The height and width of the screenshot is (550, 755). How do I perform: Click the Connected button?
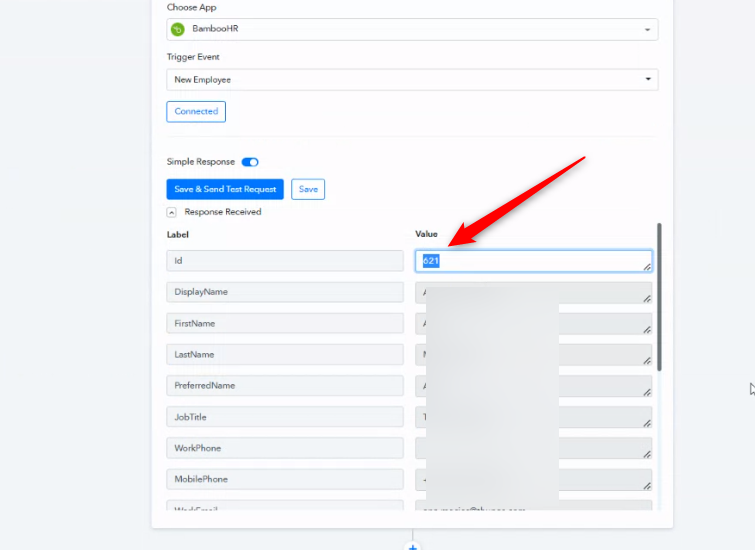click(x=196, y=112)
